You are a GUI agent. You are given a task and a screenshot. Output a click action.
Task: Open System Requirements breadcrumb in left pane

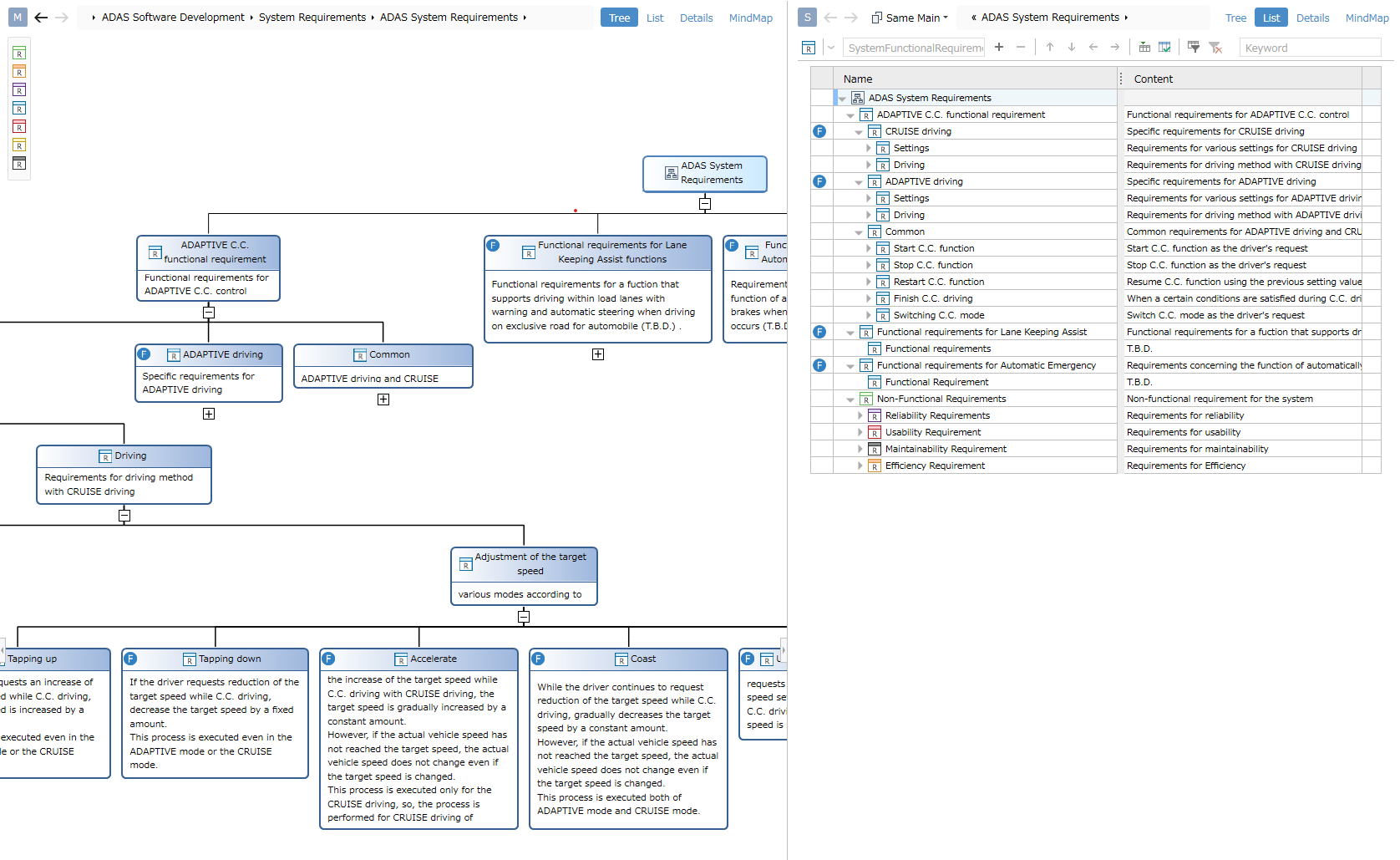coord(312,17)
